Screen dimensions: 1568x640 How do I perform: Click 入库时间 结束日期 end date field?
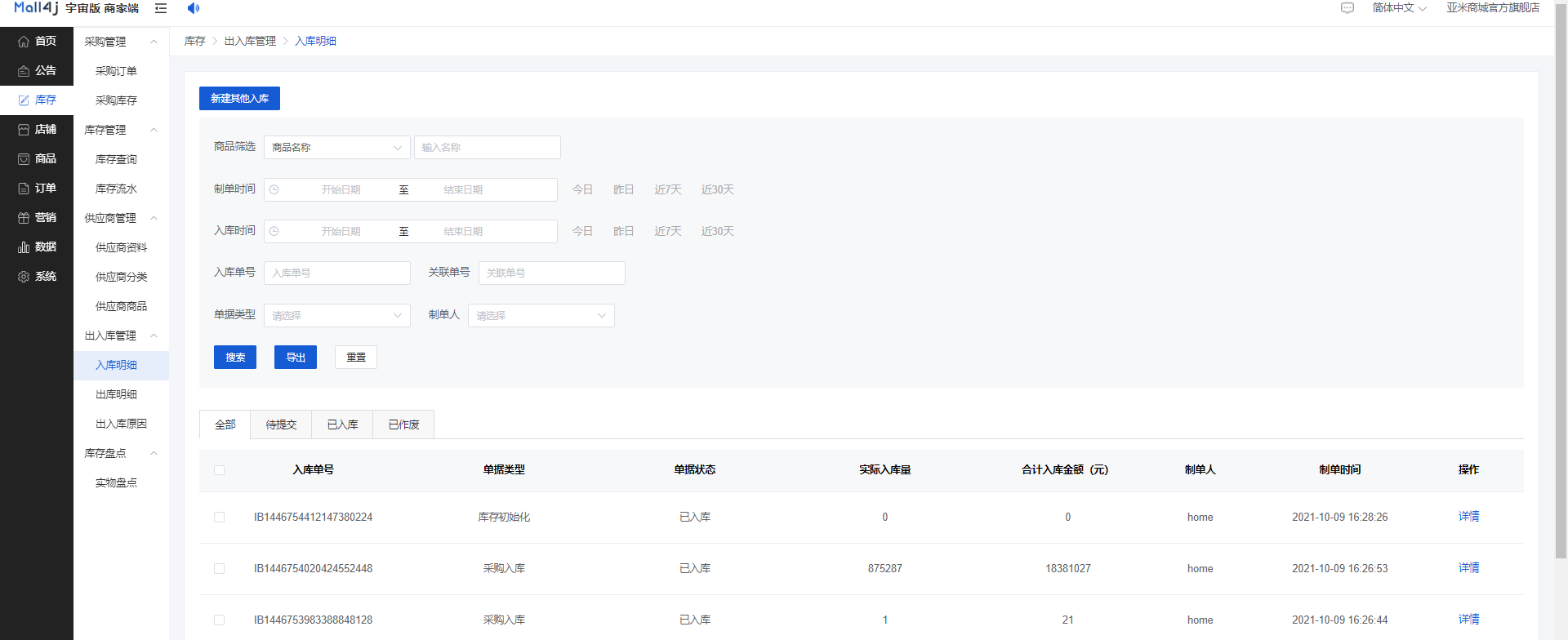463,231
